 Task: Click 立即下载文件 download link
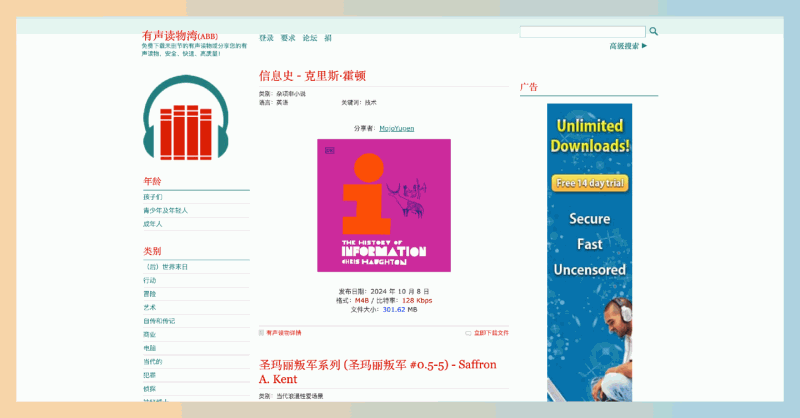click(491, 333)
